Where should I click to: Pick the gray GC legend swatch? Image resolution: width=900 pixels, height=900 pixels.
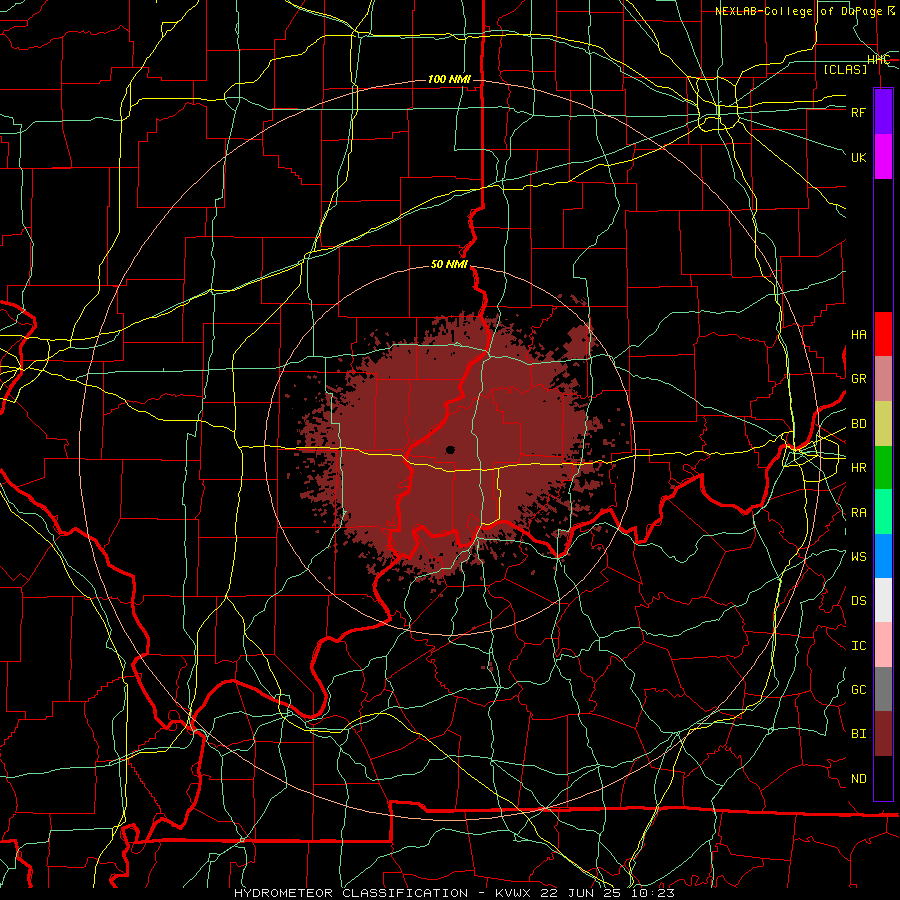[x=883, y=689]
